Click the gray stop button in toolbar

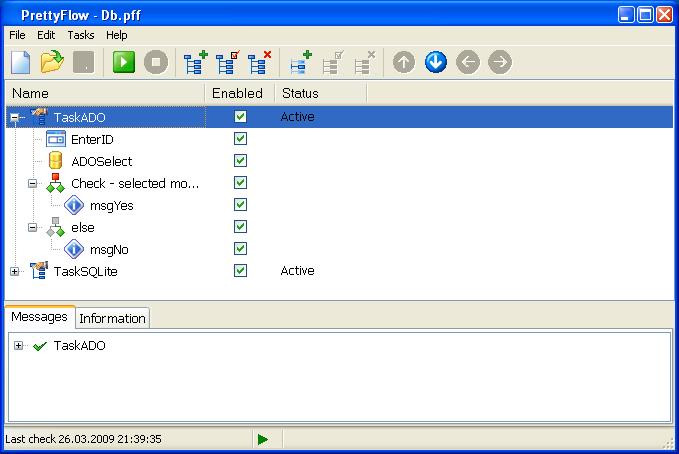click(156, 62)
